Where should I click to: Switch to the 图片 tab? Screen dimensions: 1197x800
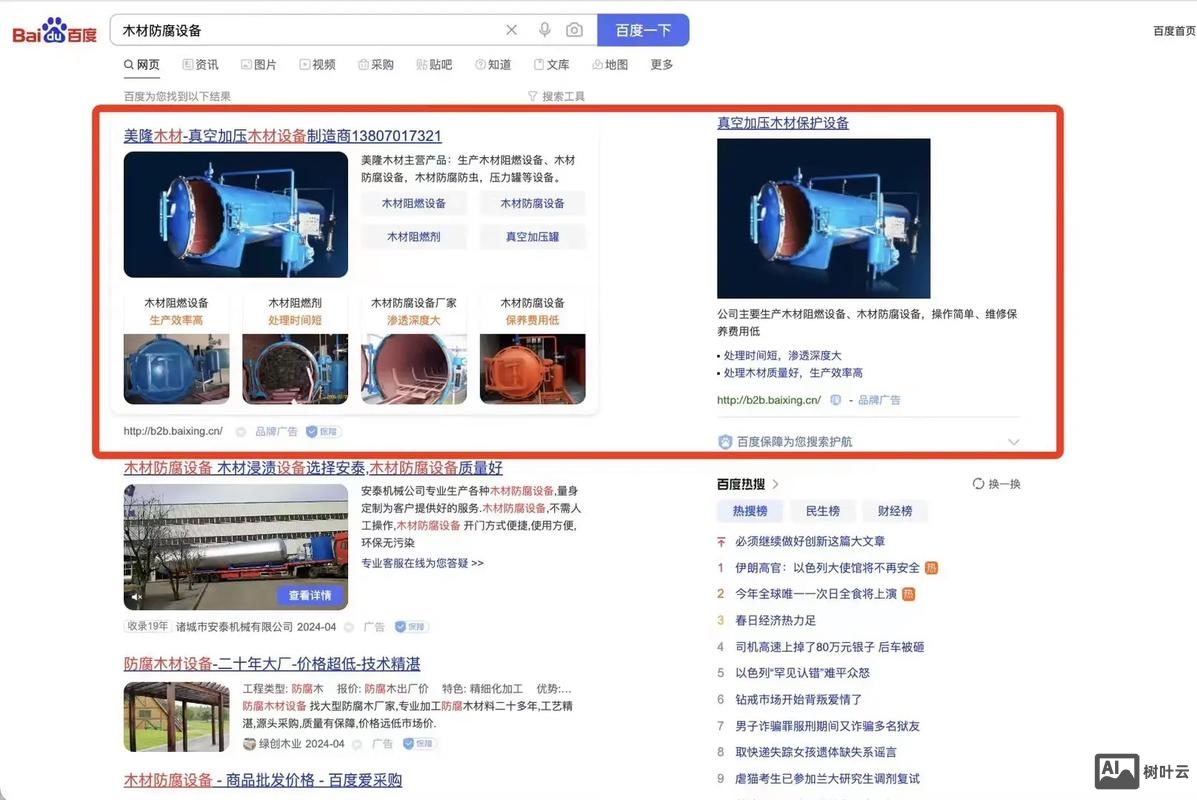(x=259, y=64)
